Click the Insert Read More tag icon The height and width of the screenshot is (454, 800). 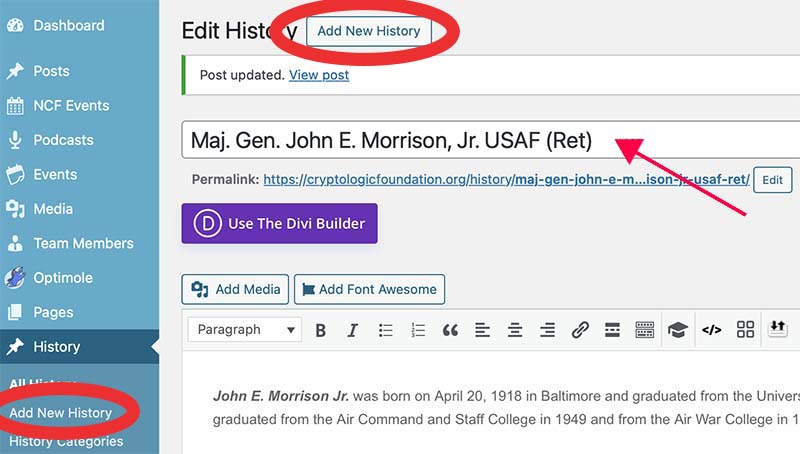click(612, 330)
